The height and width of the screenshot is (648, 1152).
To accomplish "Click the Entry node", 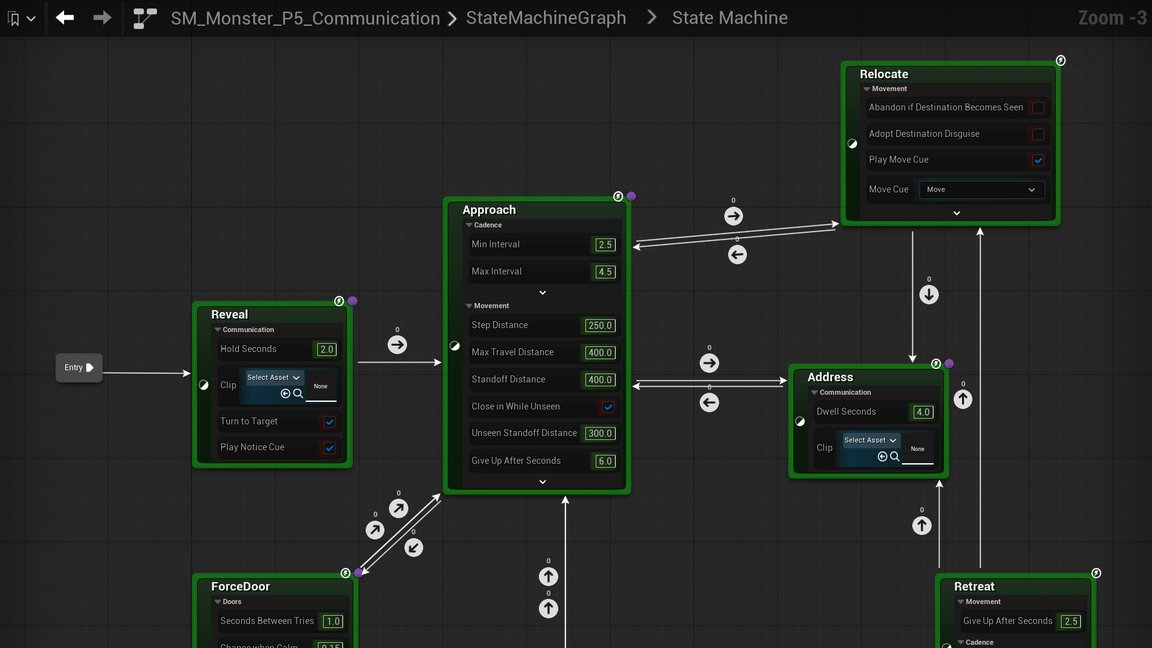I will (x=79, y=367).
